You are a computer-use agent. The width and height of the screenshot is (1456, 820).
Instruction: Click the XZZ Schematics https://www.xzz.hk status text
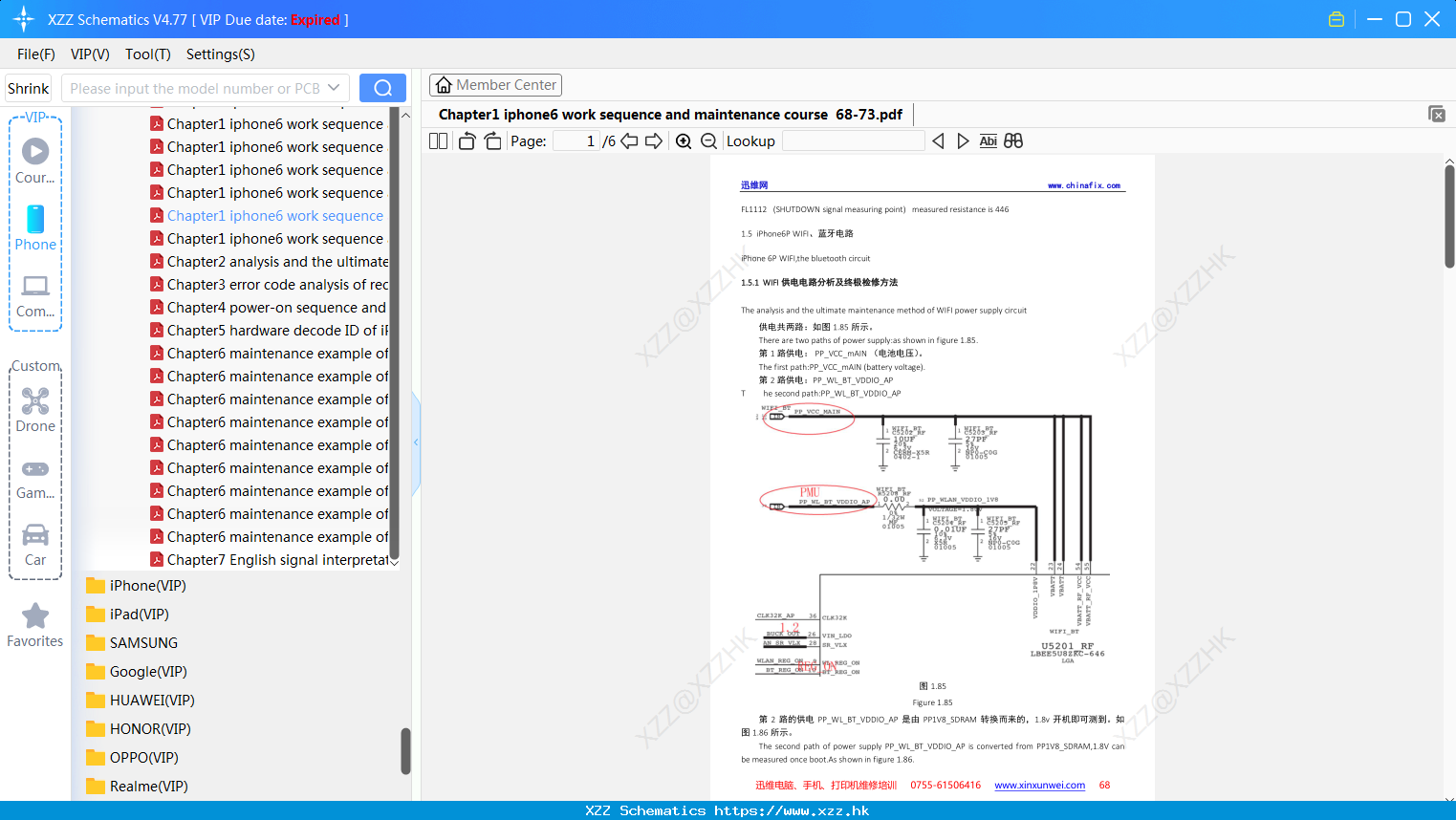tap(727, 810)
